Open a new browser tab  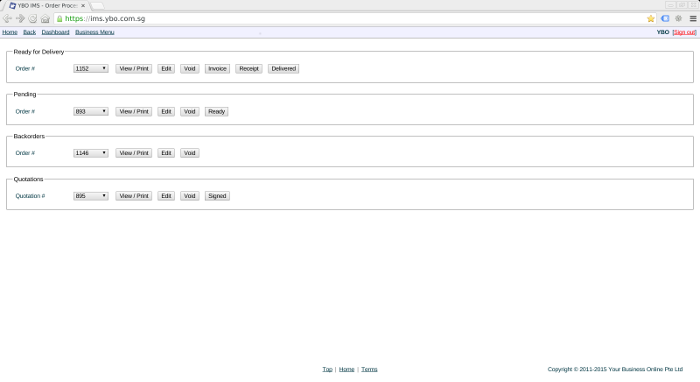[x=97, y=6]
